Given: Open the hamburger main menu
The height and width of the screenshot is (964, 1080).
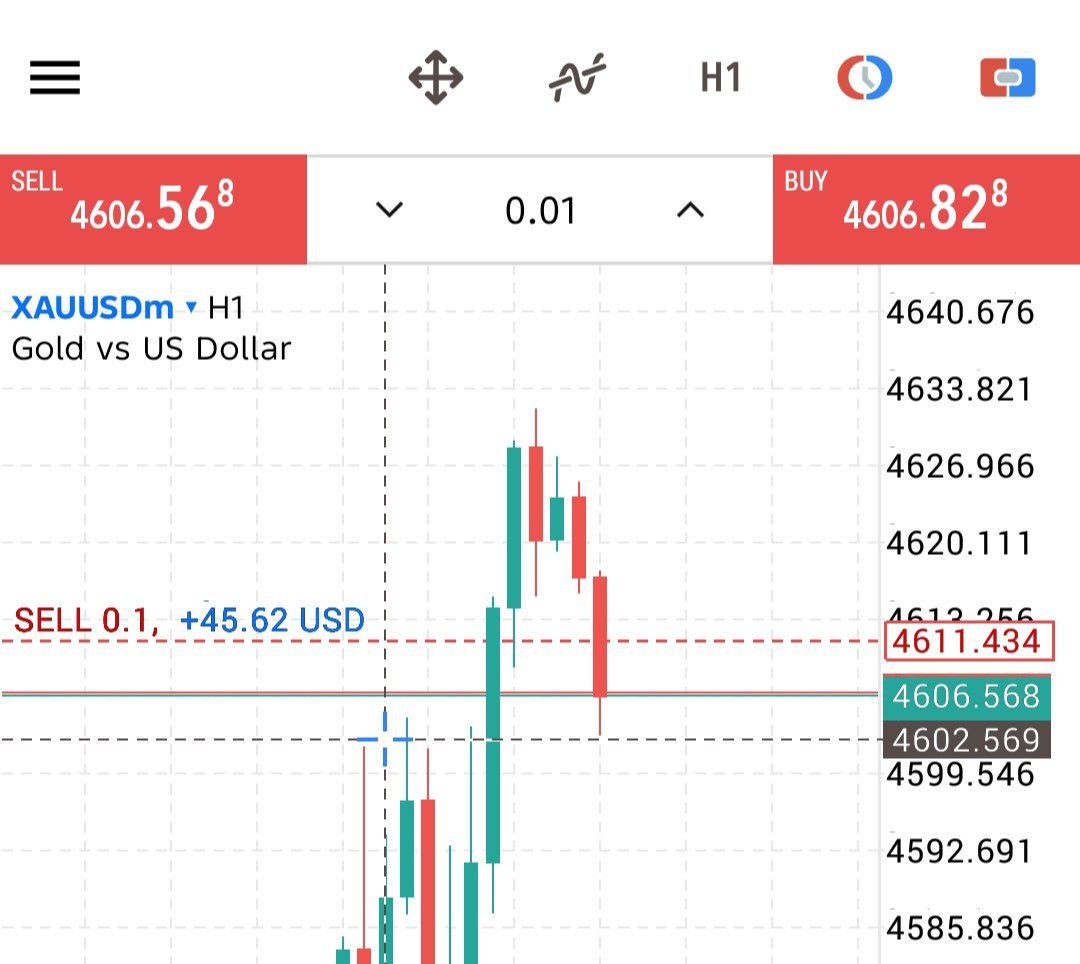Looking at the screenshot, I should click(x=55, y=77).
